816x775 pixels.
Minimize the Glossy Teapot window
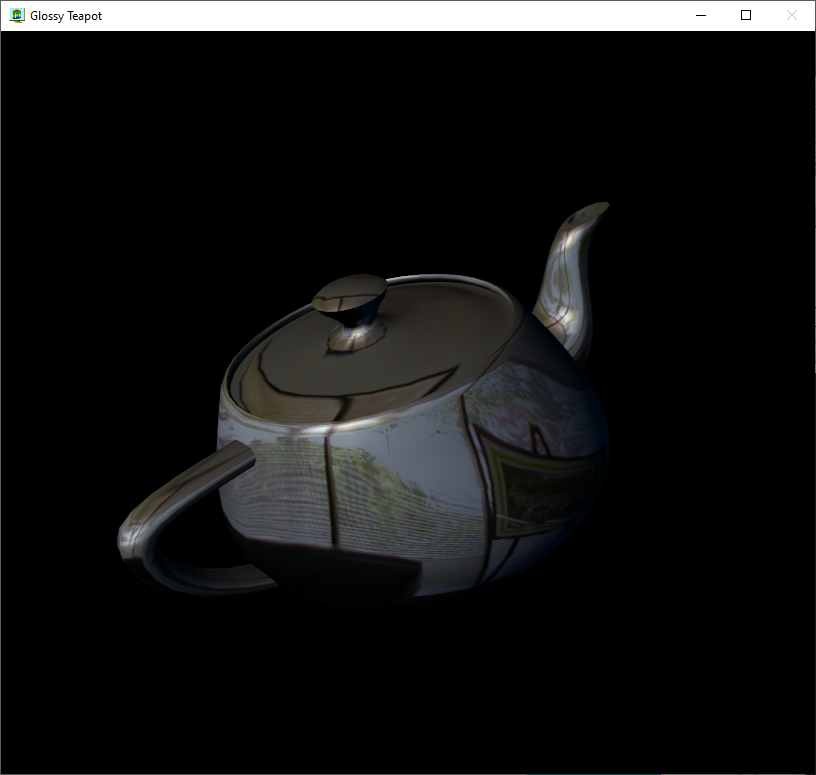pos(701,16)
